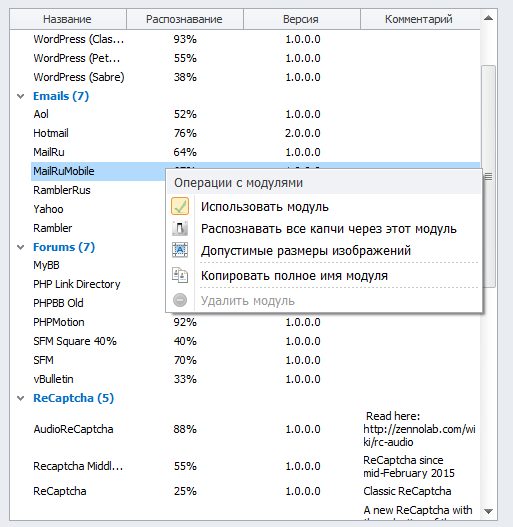Sort by the Версия column header

(x=302, y=19)
